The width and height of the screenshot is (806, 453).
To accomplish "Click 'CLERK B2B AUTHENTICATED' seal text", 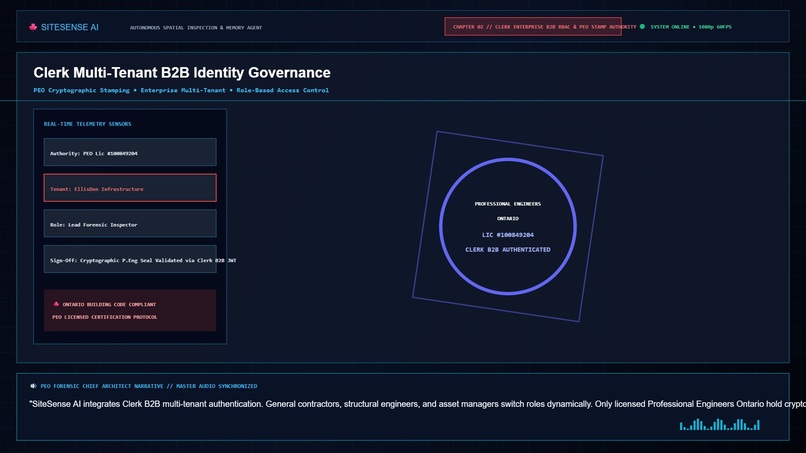I will (x=508, y=249).
